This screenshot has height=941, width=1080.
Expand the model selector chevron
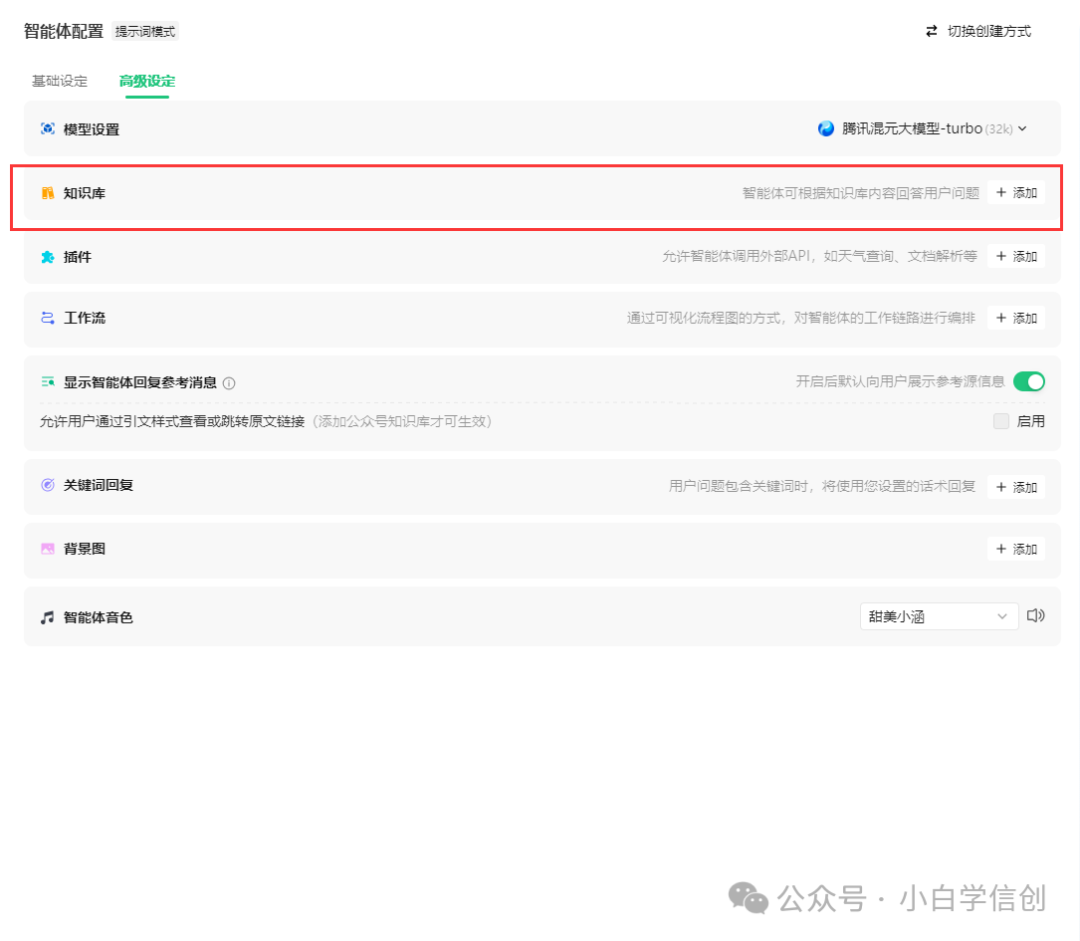pos(1023,128)
